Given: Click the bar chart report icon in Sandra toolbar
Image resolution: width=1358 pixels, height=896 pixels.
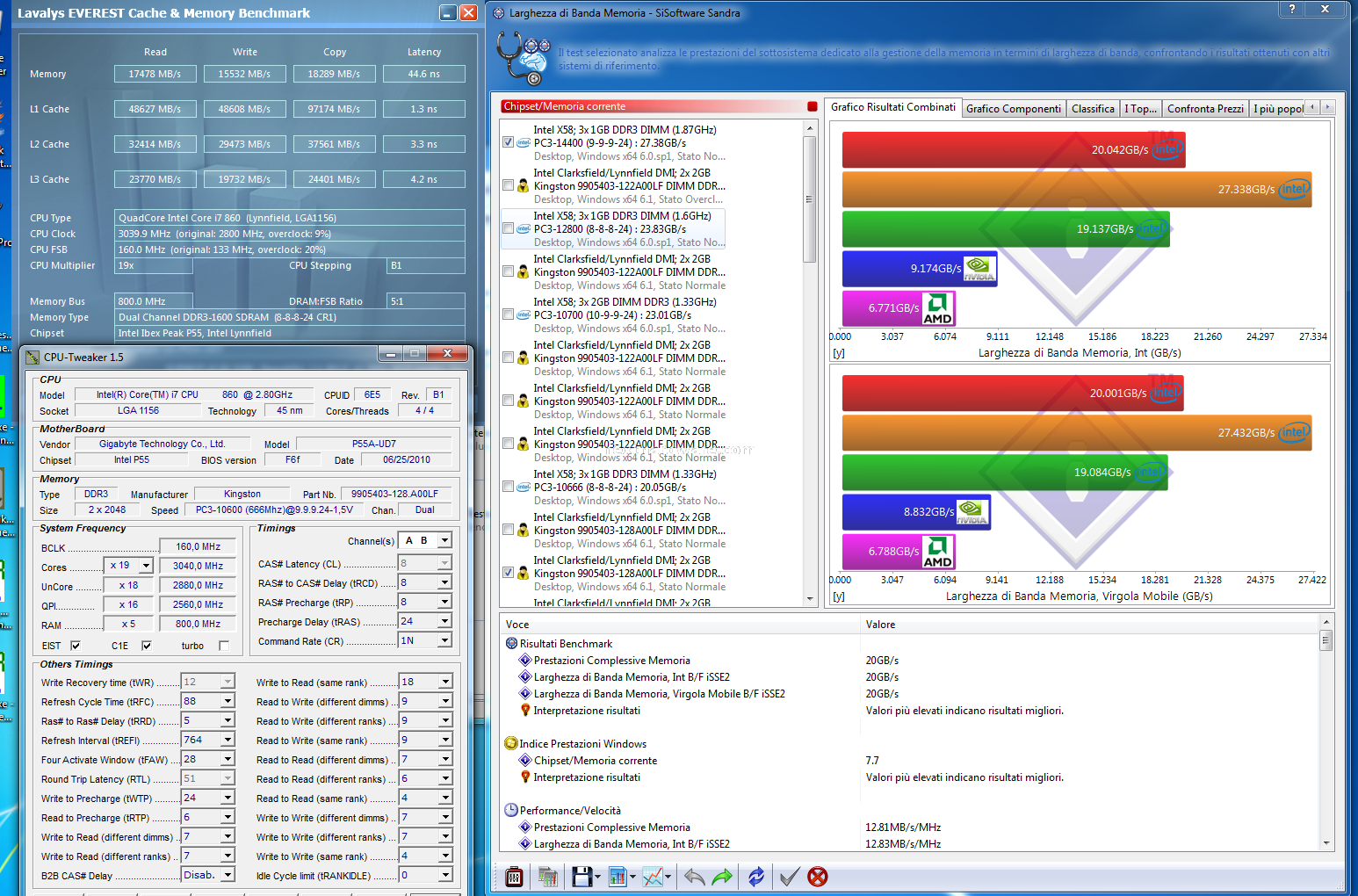Looking at the screenshot, I should (x=617, y=876).
